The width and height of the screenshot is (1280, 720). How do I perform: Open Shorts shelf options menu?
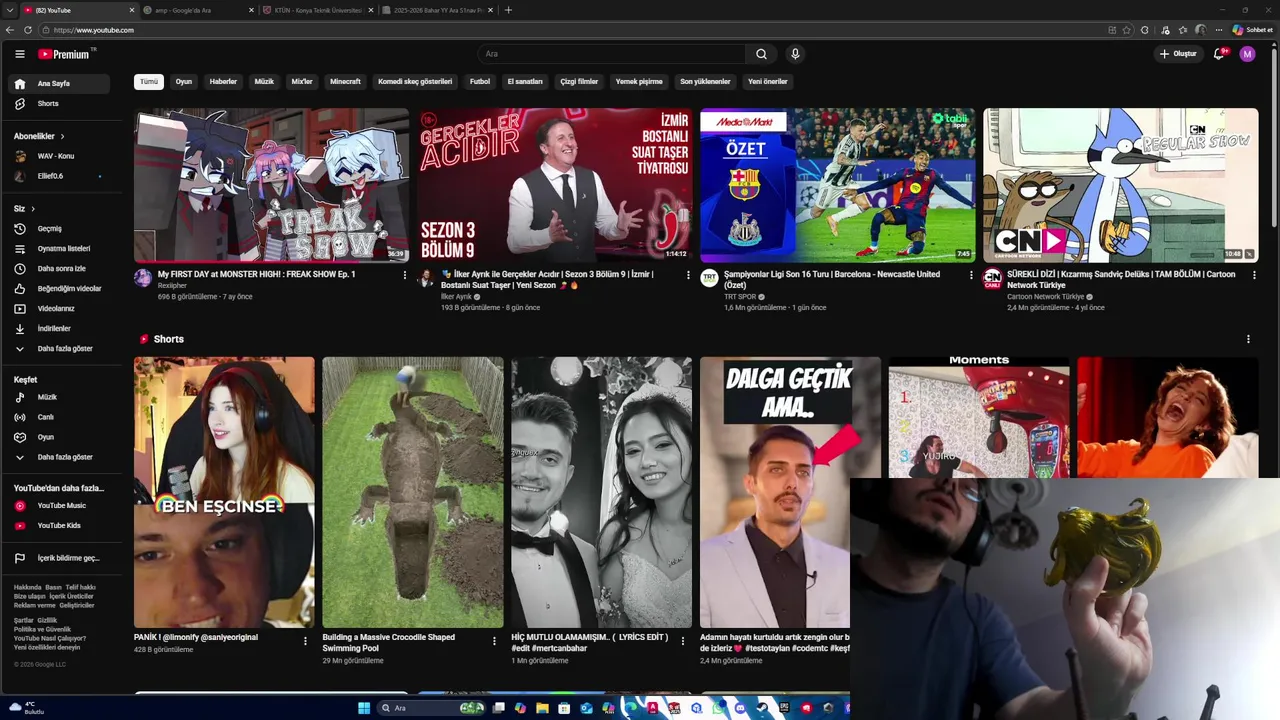1248,339
